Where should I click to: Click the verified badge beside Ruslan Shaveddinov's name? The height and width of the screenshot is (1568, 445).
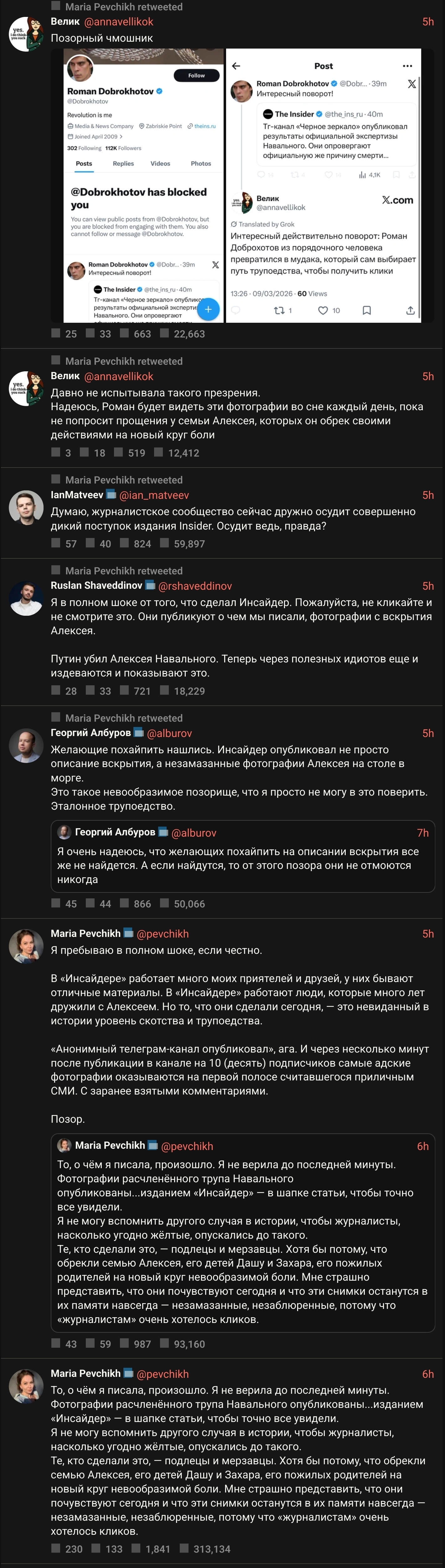point(150,585)
